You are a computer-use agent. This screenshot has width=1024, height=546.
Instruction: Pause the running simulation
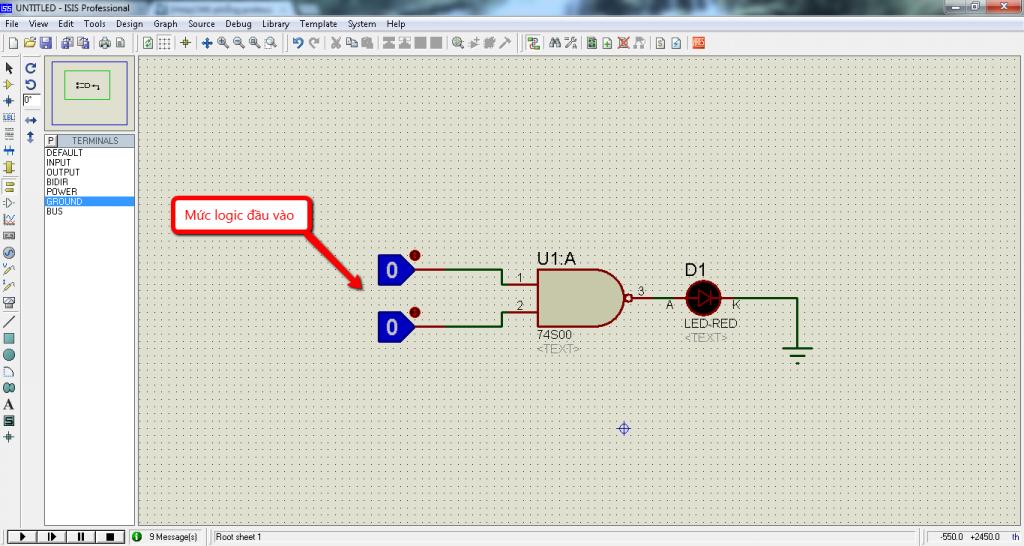click(81, 537)
